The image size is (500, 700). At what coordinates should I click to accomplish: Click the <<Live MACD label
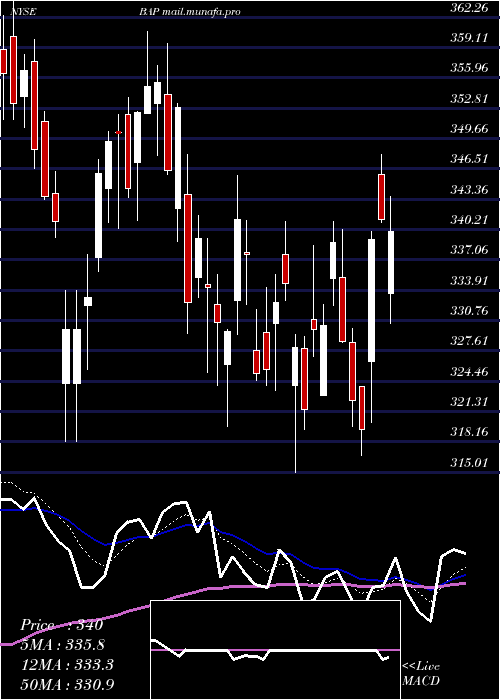click(421, 674)
